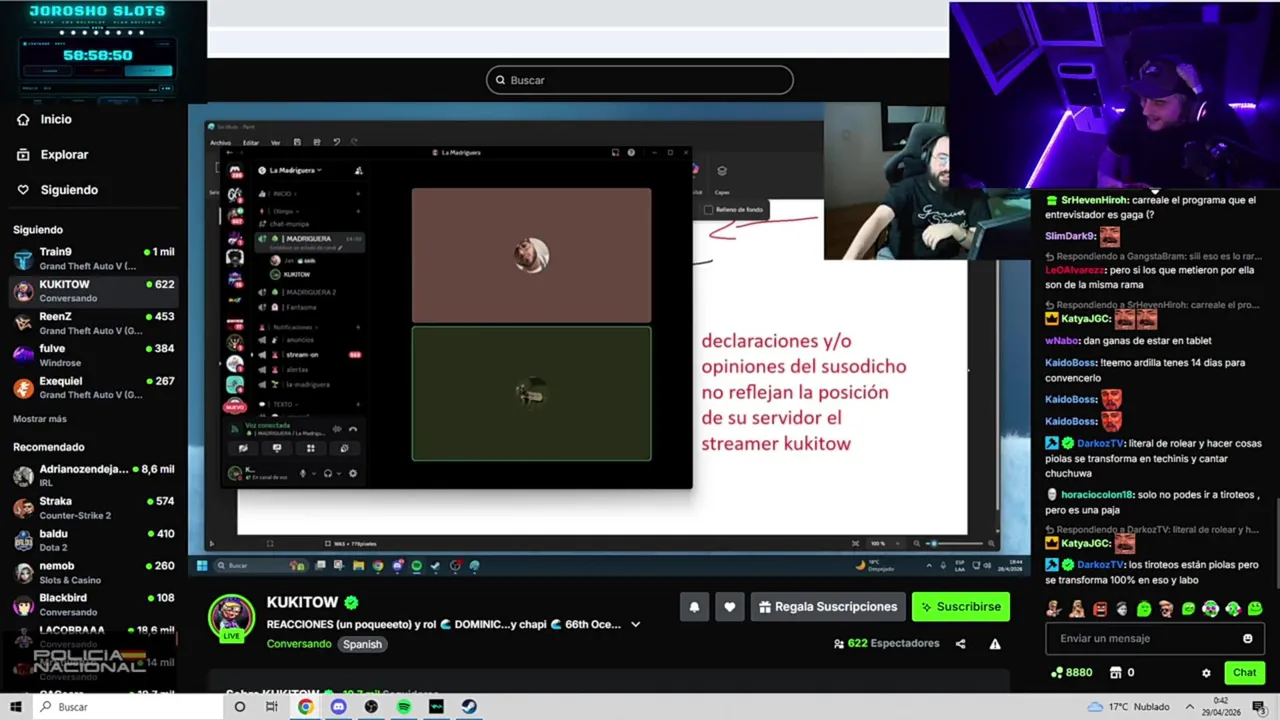Click the heart follow button
The image size is (1280, 720).
[x=730, y=607]
